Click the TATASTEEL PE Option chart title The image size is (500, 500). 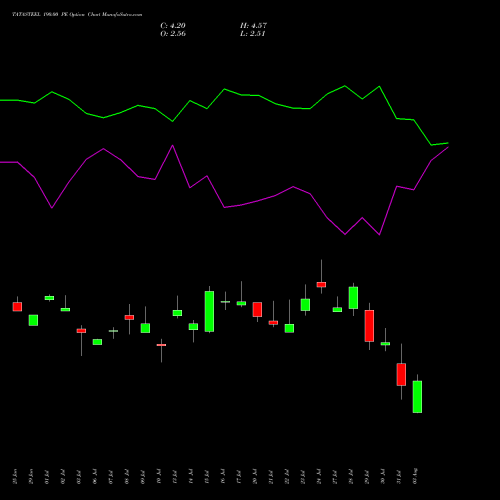tap(77, 15)
